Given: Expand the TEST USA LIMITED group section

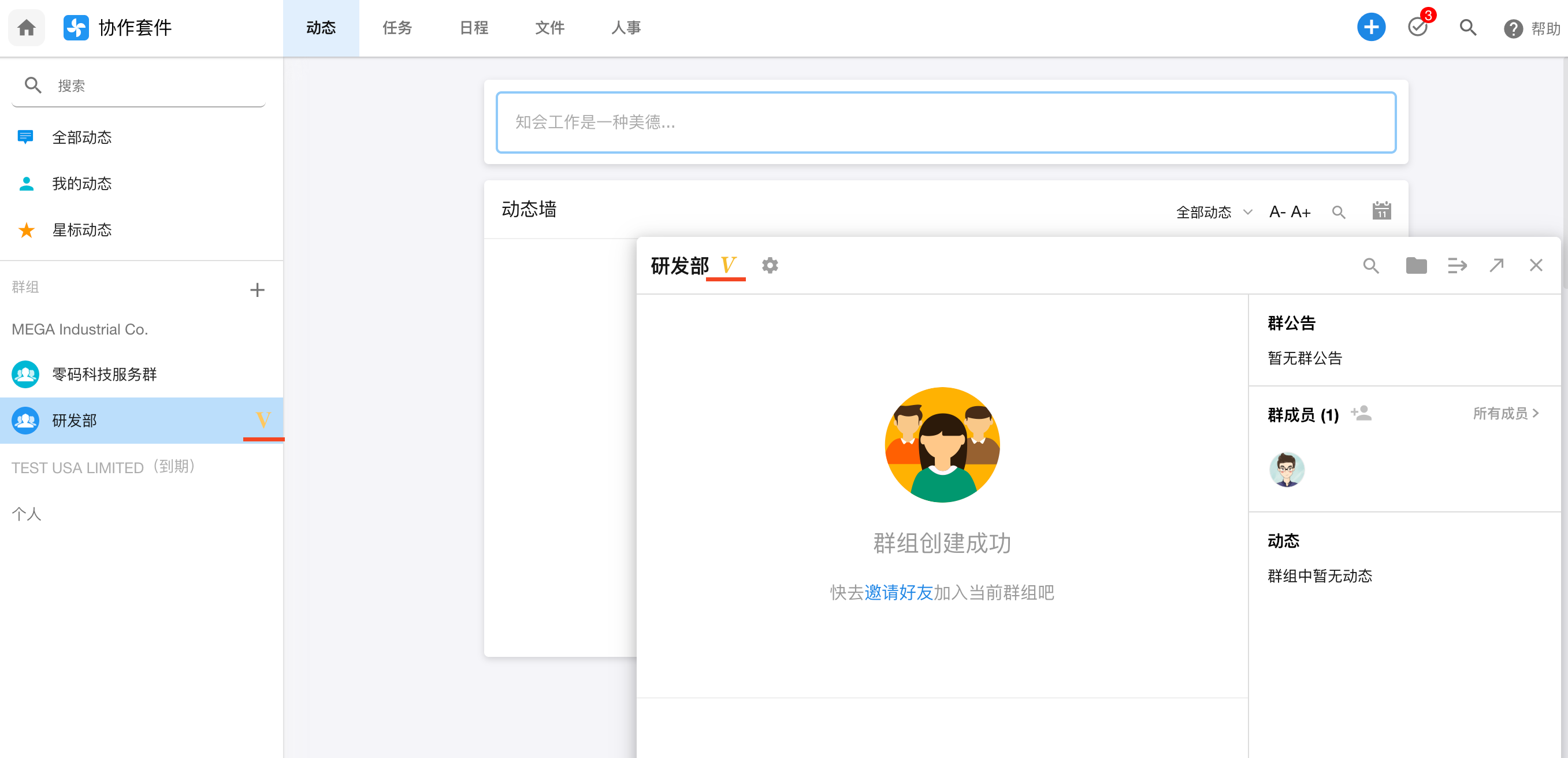Looking at the screenshot, I should click(103, 467).
